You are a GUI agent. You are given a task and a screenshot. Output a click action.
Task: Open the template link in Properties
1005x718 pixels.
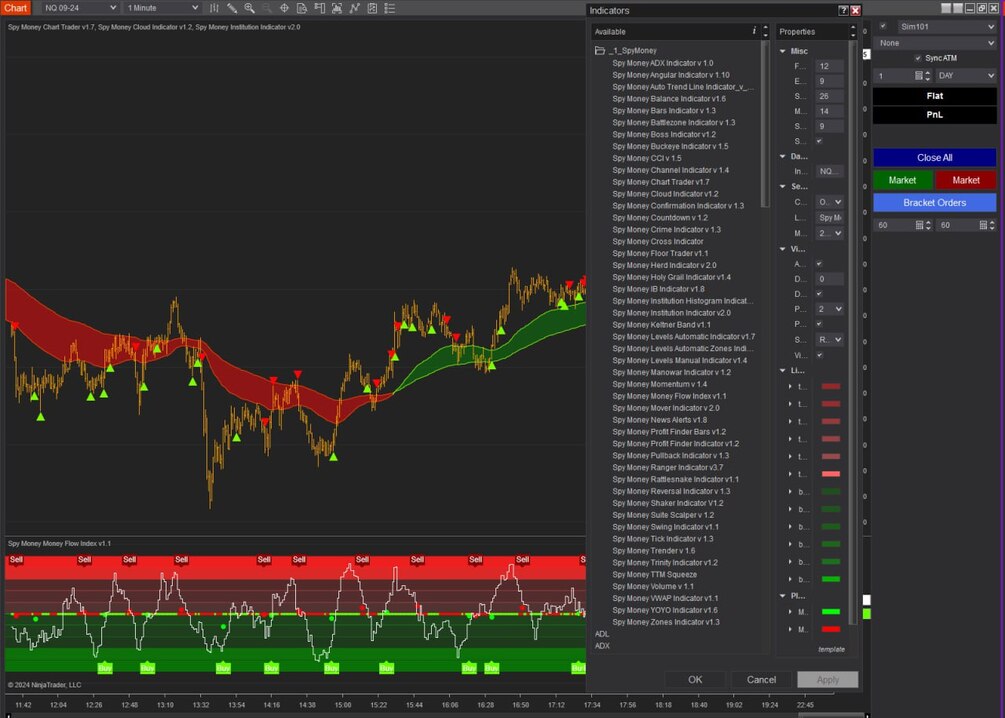[831, 649]
